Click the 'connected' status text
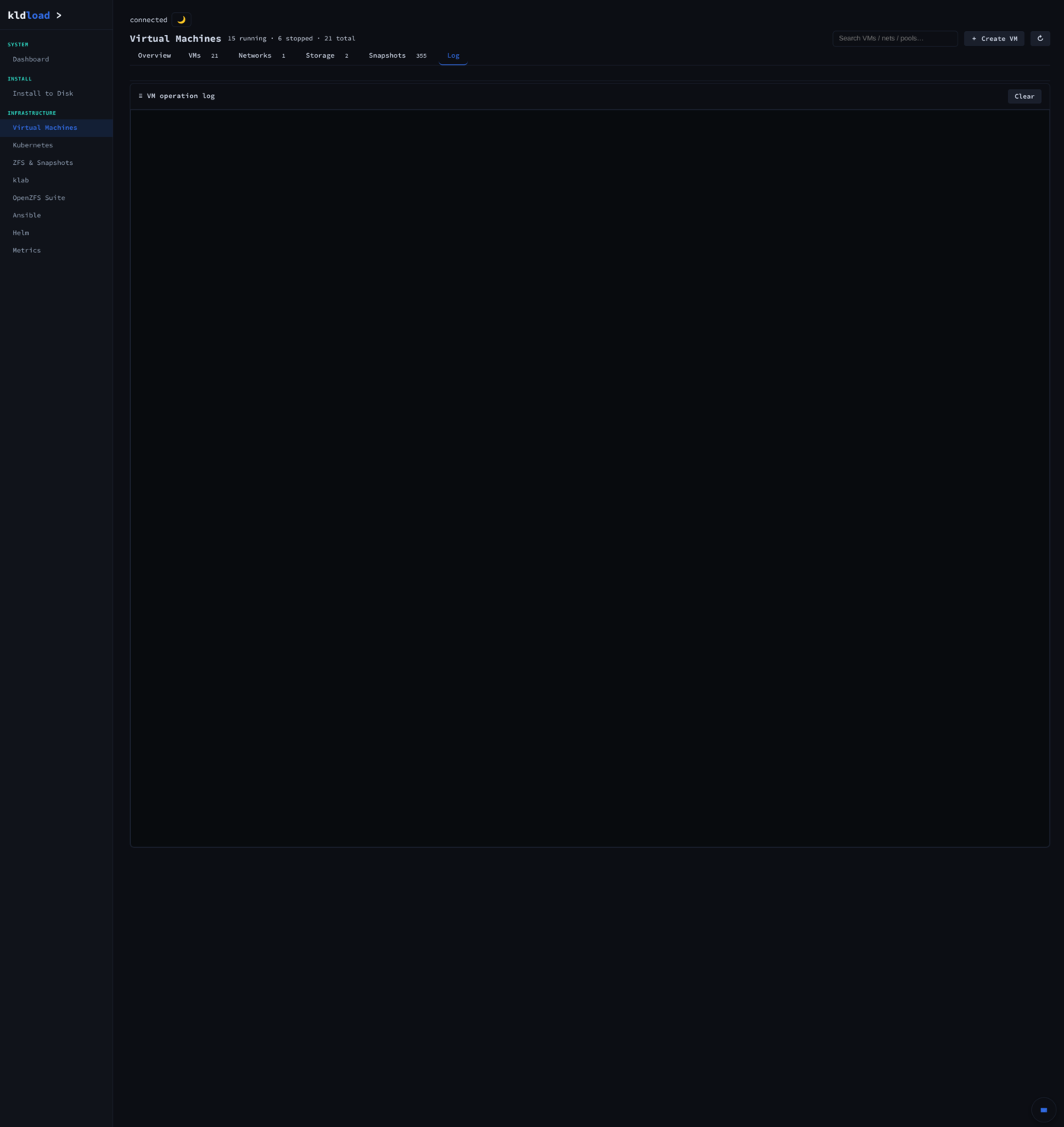The height and width of the screenshot is (1127, 1064). [148, 20]
